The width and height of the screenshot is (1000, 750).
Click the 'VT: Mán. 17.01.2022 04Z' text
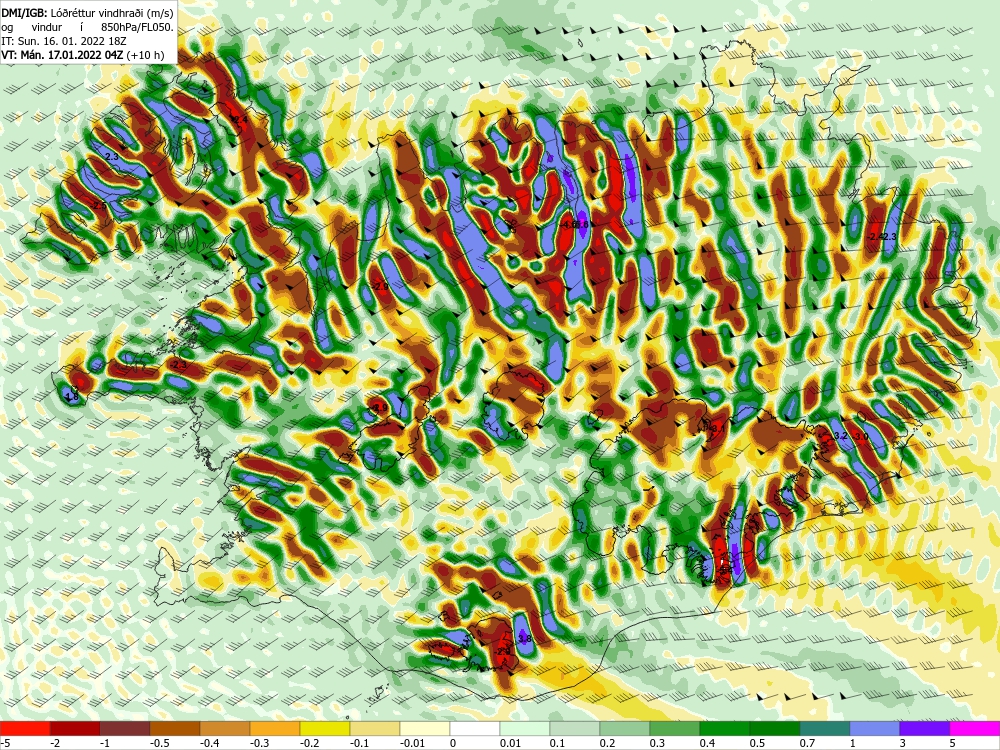pos(63,55)
